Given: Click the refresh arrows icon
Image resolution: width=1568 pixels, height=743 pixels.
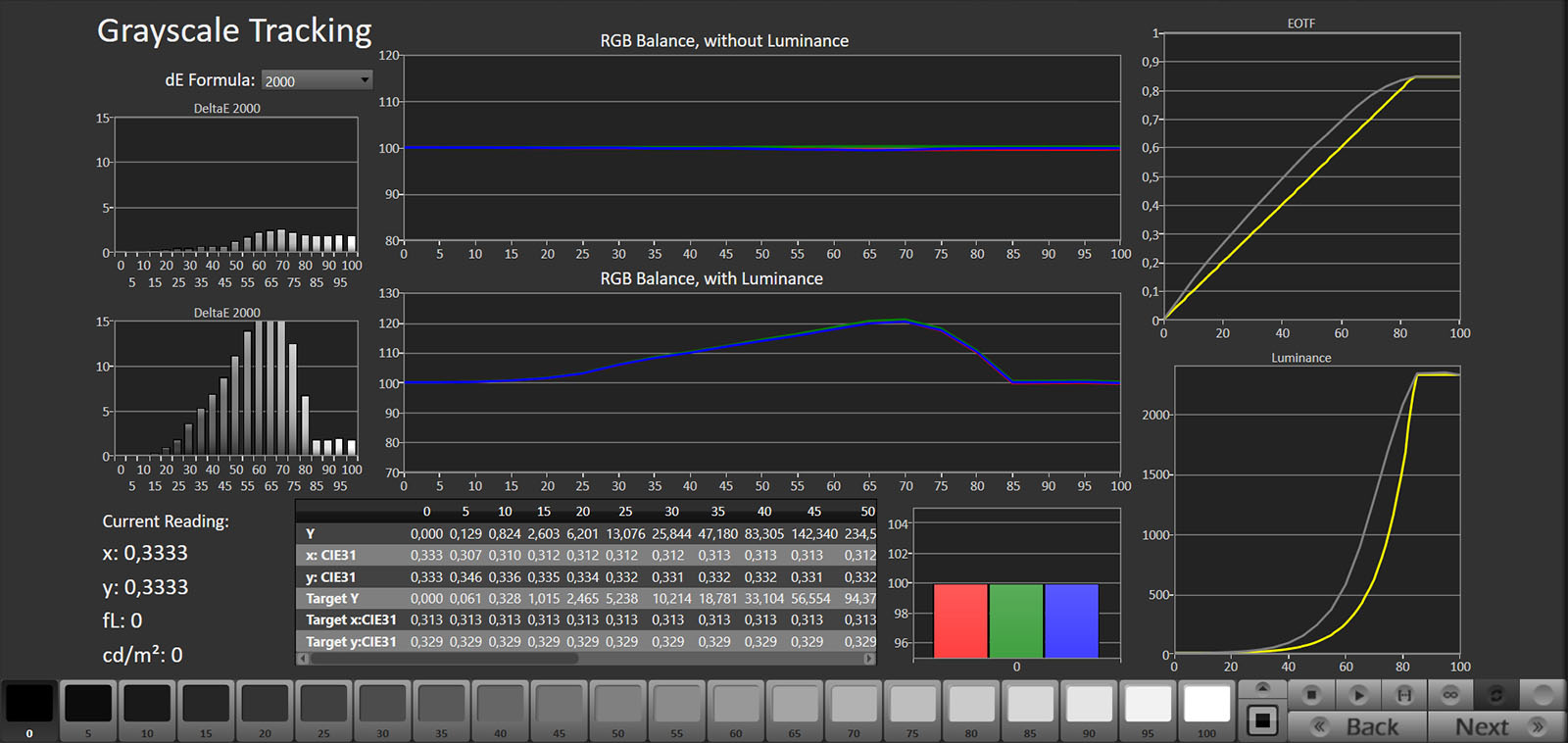Looking at the screenshot, I should pyautogui.click(x=1496, y=695).
